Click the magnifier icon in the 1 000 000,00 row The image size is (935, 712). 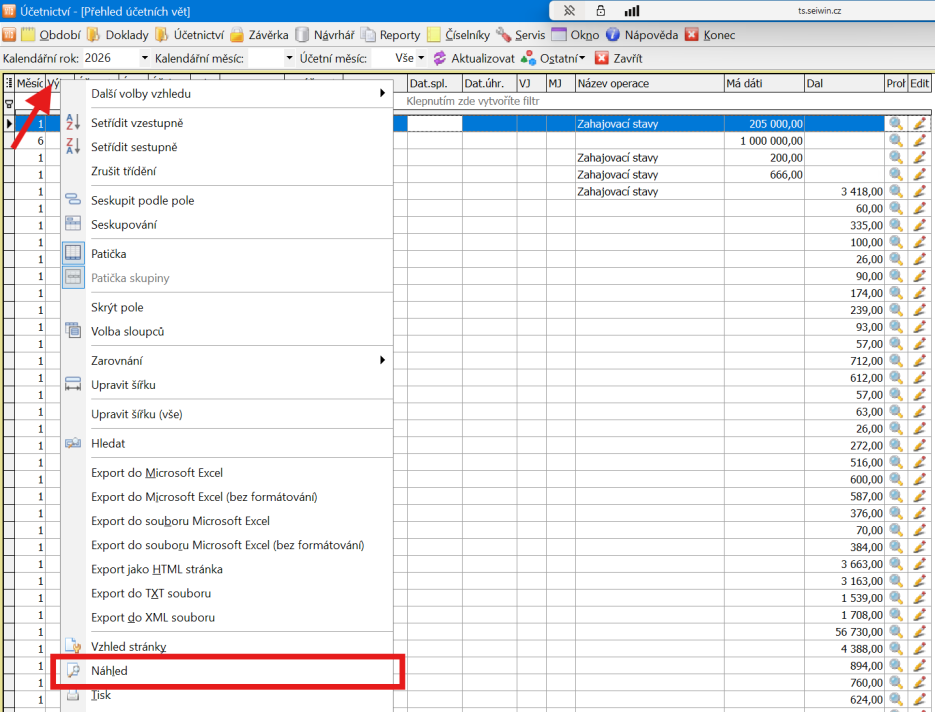coord(896,140)
